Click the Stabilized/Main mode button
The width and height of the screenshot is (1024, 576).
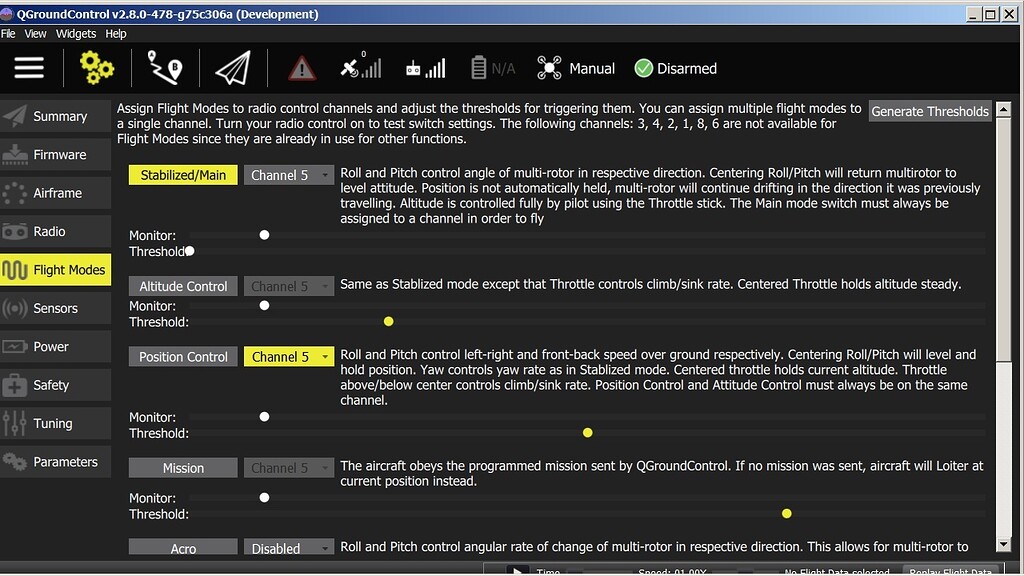(183, 175)
